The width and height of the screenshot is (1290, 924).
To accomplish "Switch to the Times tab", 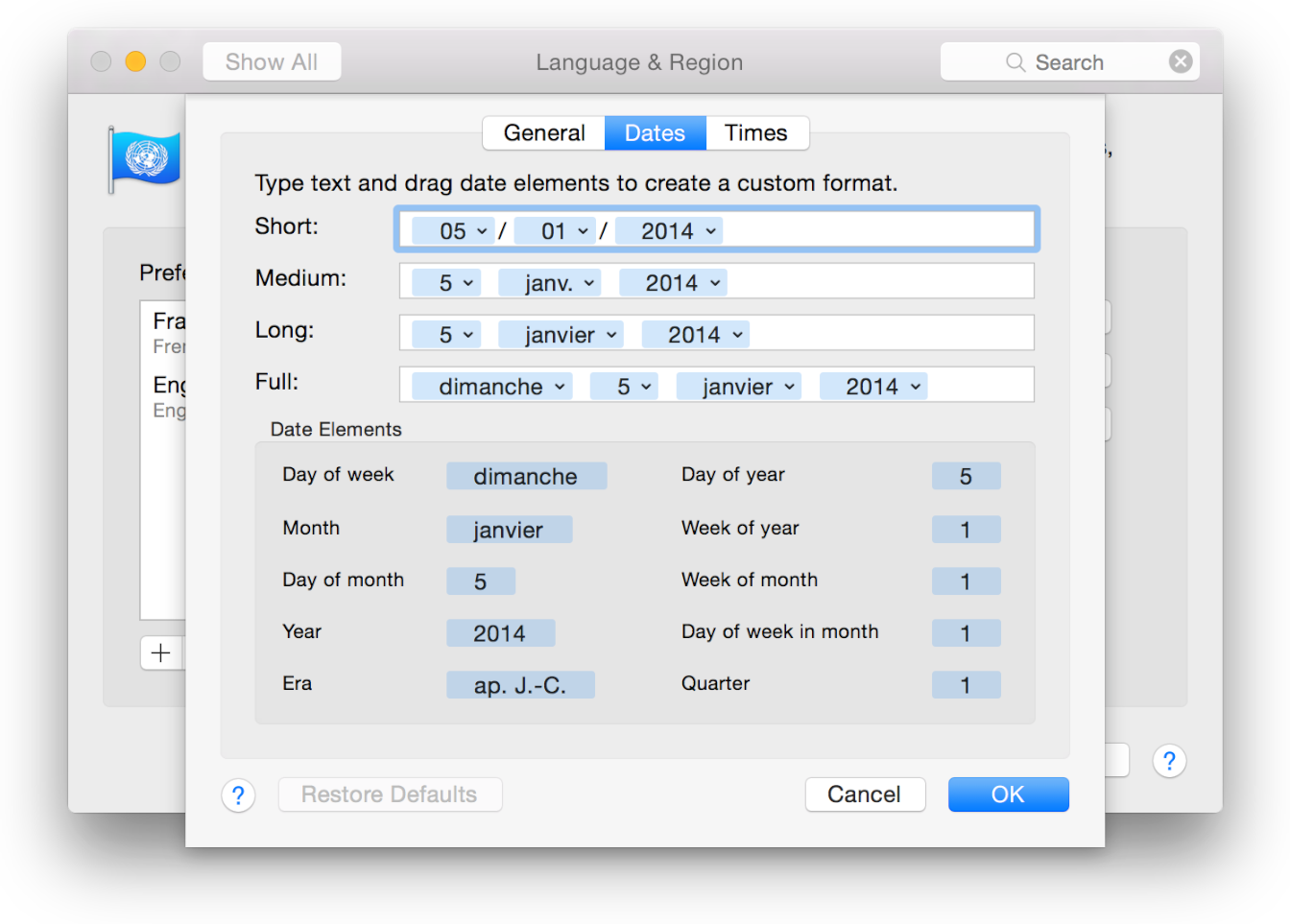I will 756,132.
